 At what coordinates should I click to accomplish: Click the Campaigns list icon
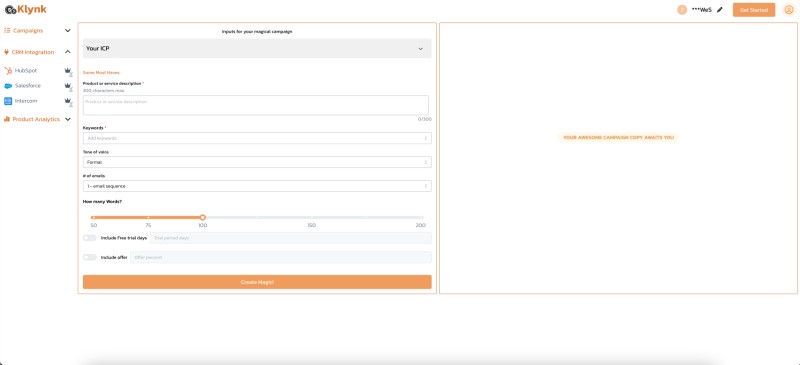[7, 31]
